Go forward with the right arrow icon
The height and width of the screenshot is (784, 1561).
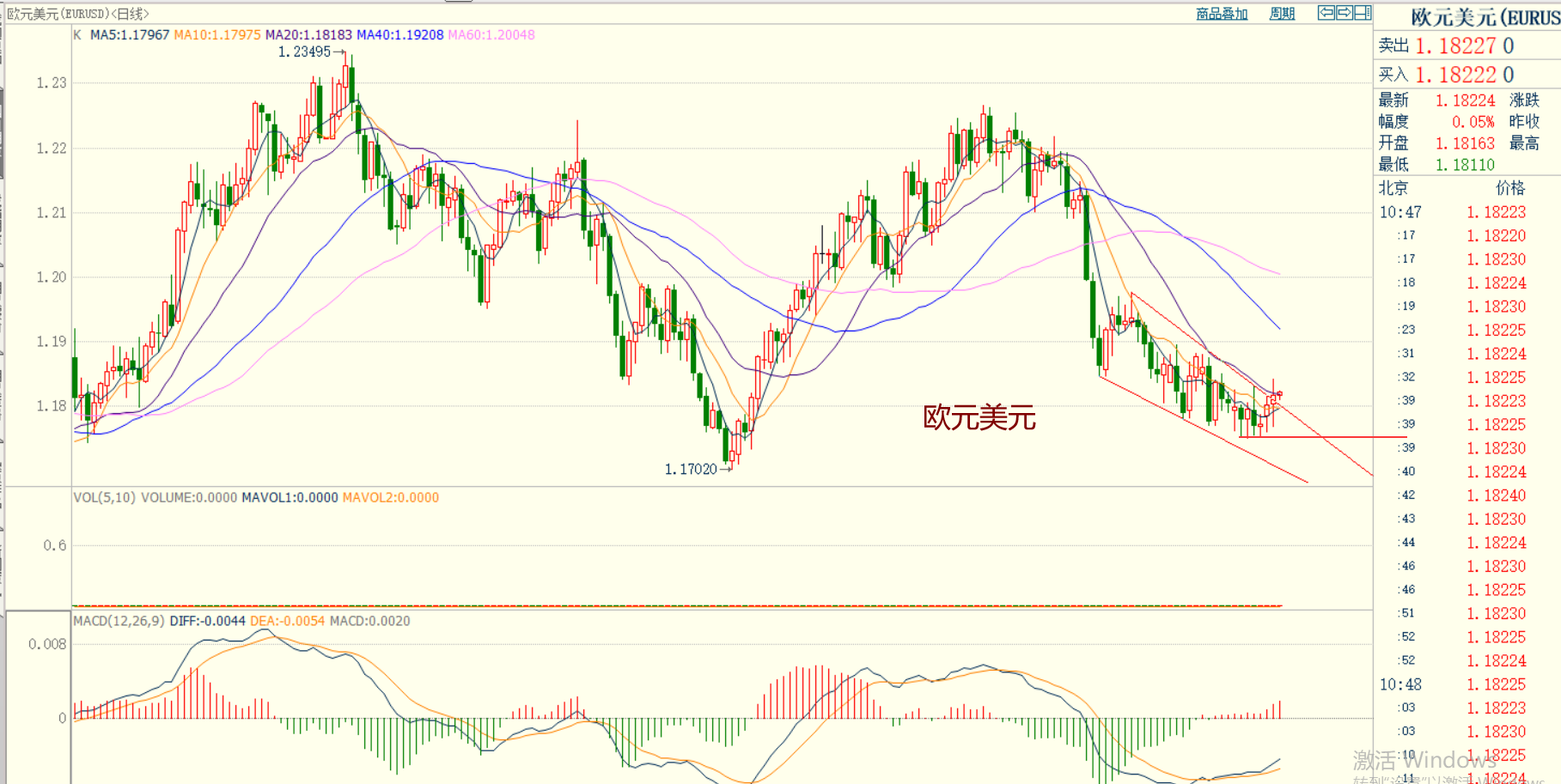(x=1345, y=13)
